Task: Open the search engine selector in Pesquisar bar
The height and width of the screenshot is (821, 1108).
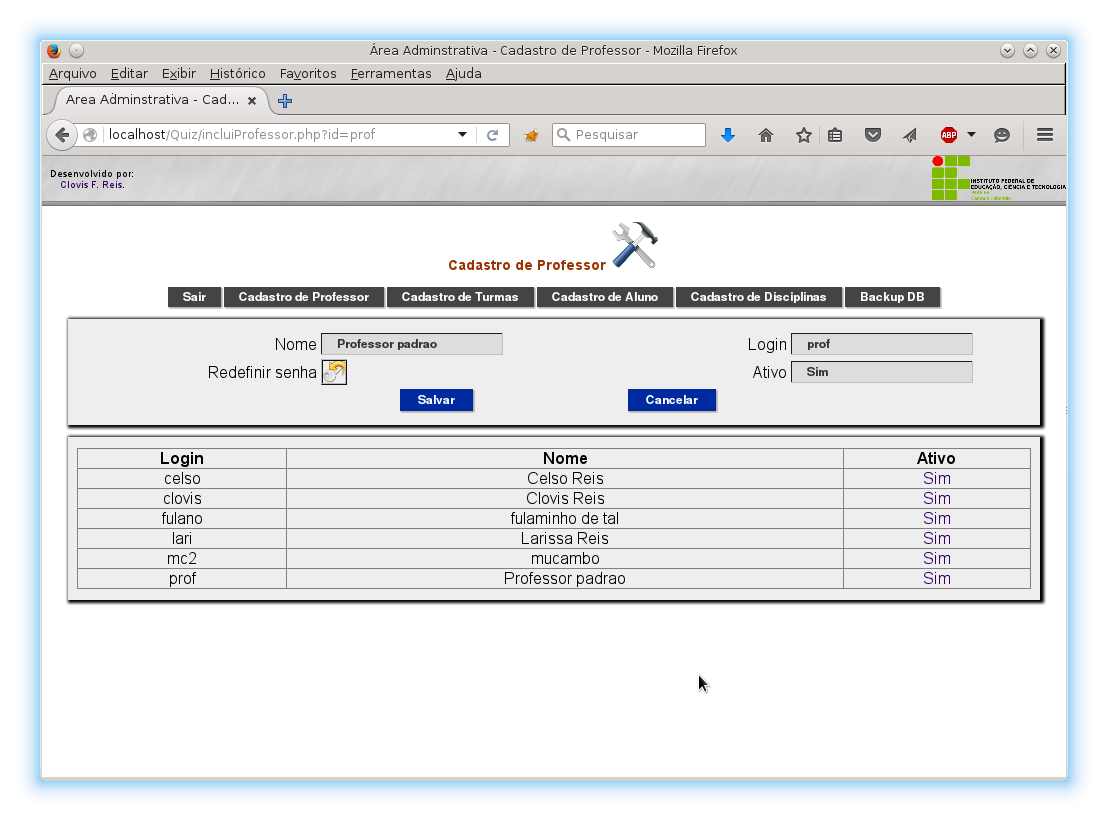Action: (566, 134)
